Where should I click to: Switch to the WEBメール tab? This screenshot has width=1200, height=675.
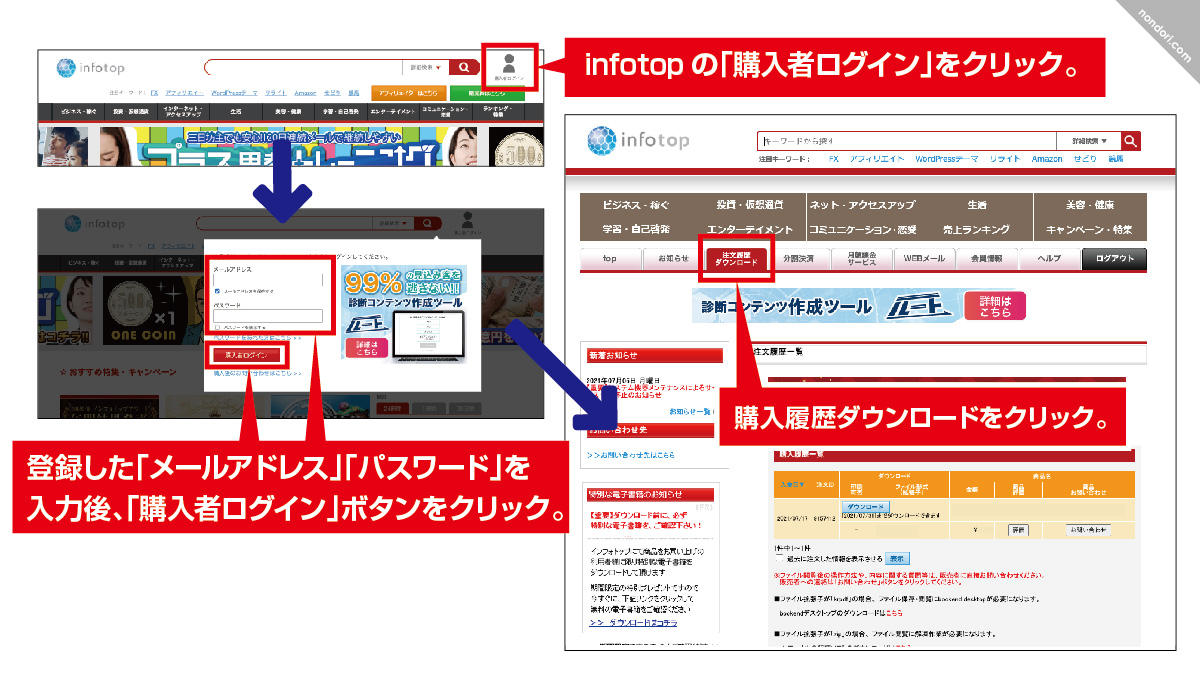point(924,258)
